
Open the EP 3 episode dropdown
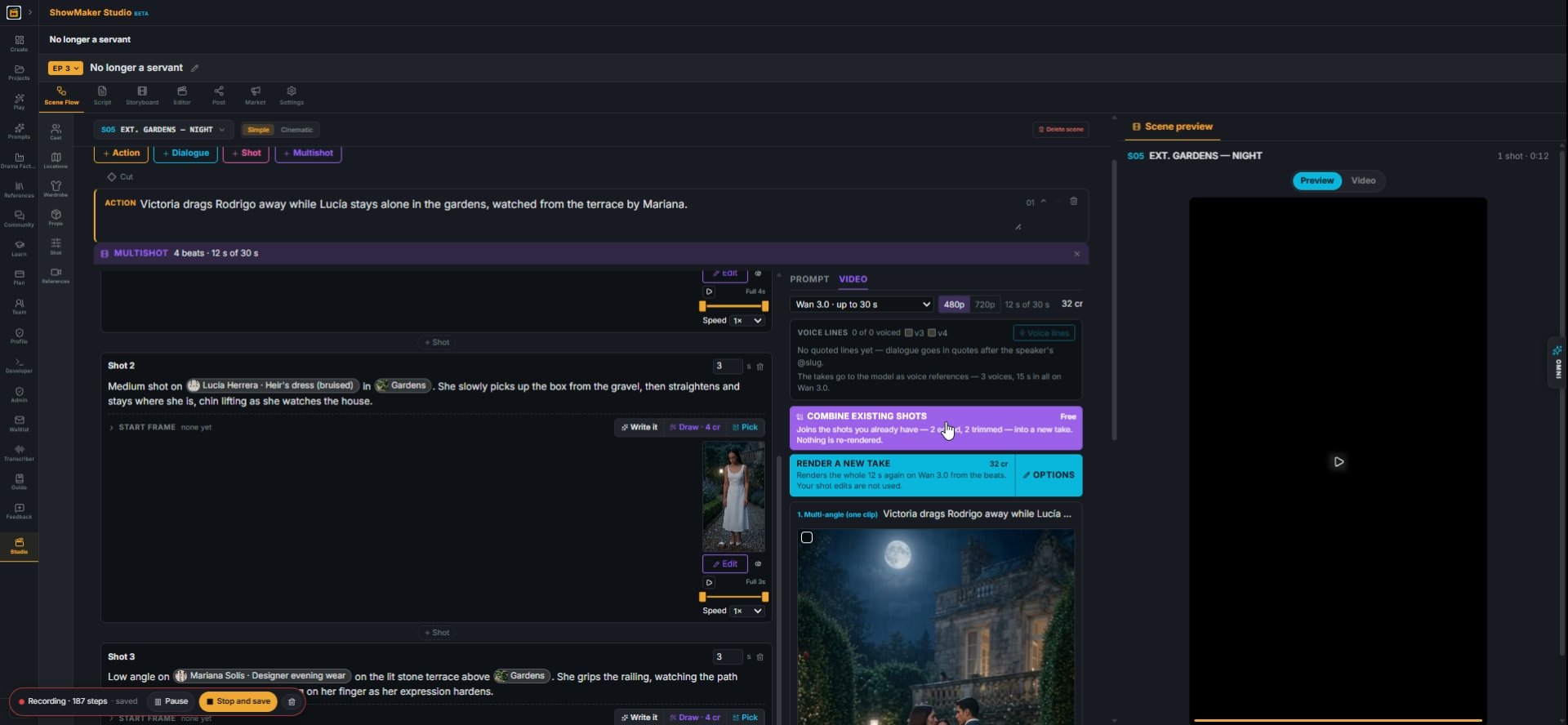(65, 69)
